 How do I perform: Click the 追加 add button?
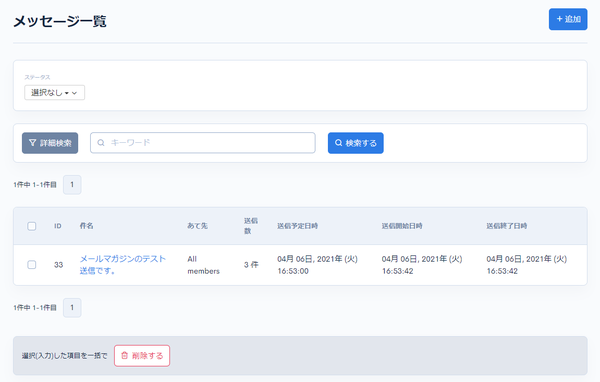[568, 19]
